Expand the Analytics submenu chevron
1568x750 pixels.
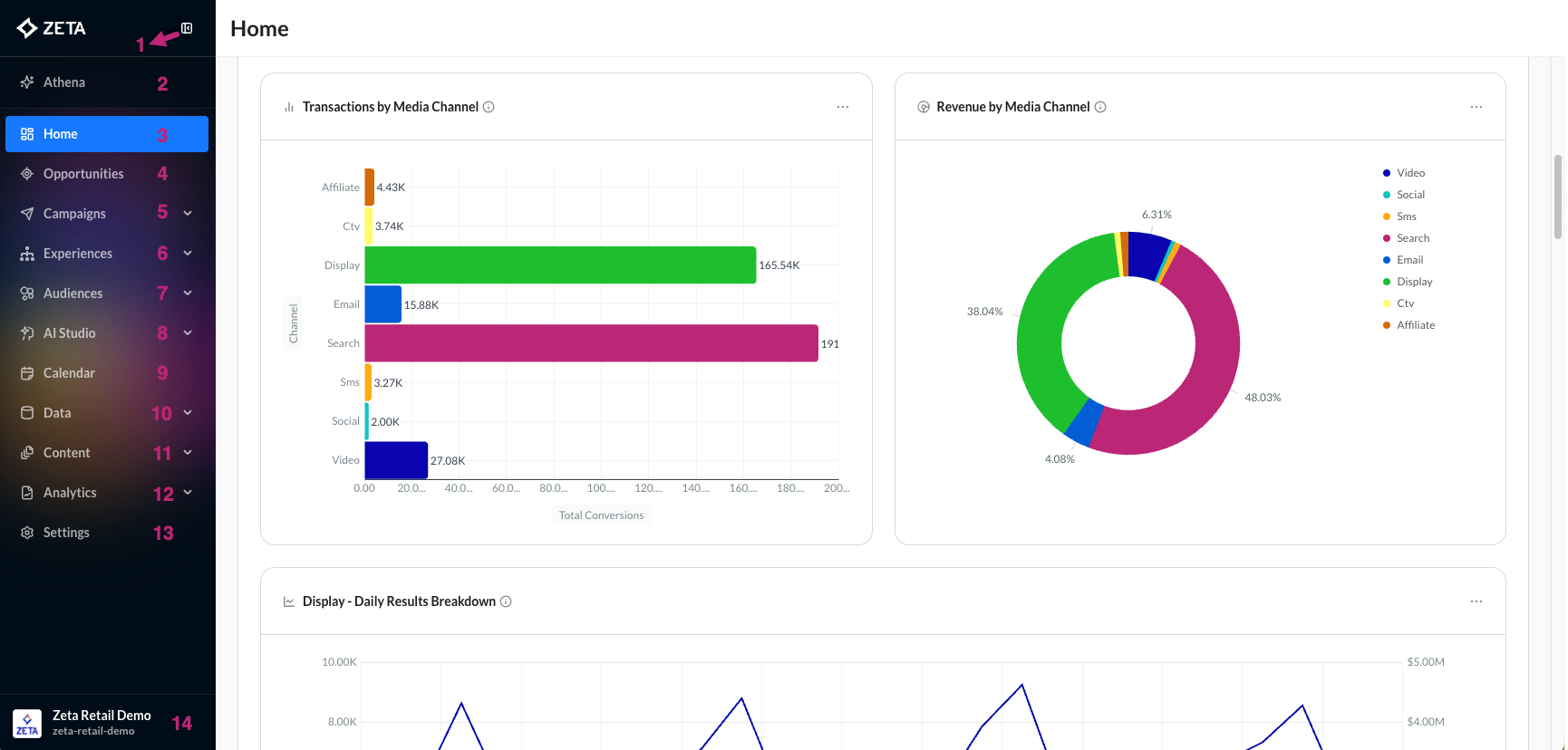[x=188, y=493]
